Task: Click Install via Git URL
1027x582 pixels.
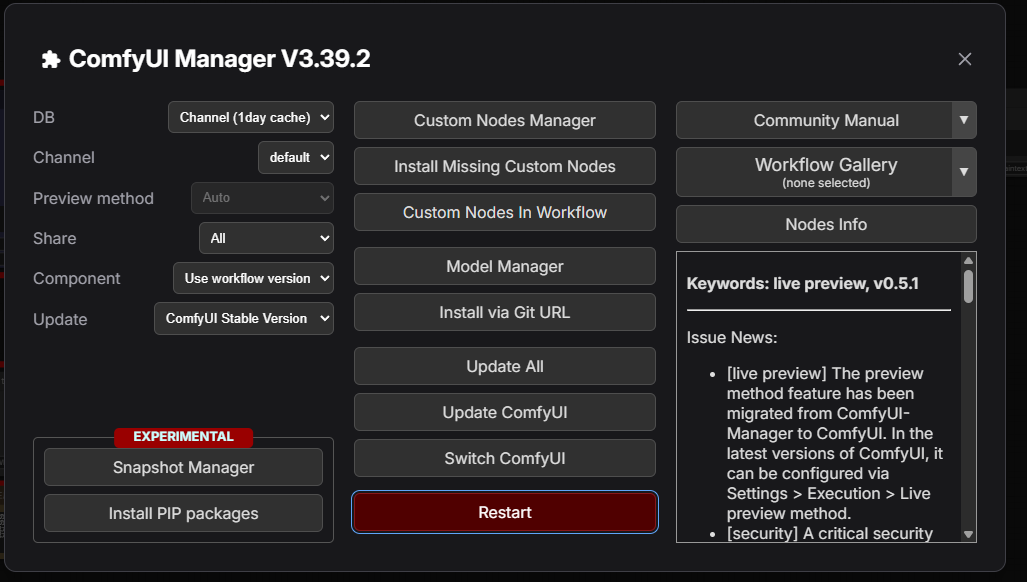Action: [504, 312]
